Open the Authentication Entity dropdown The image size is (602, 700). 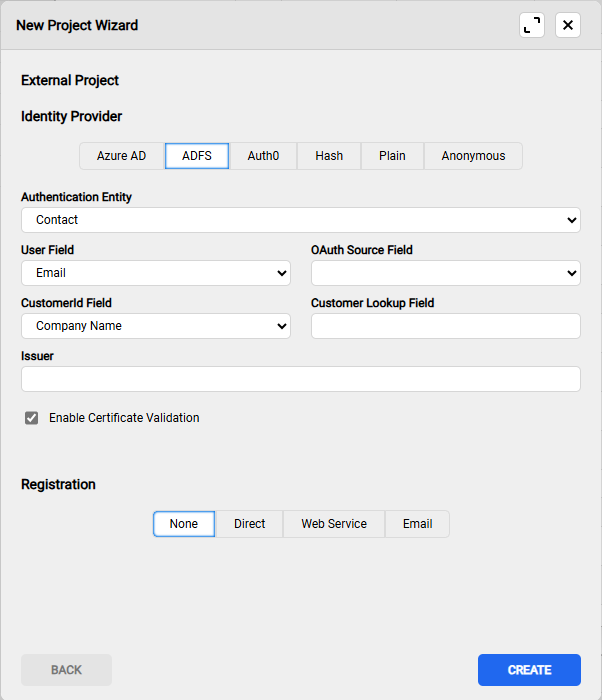(300, 220)
